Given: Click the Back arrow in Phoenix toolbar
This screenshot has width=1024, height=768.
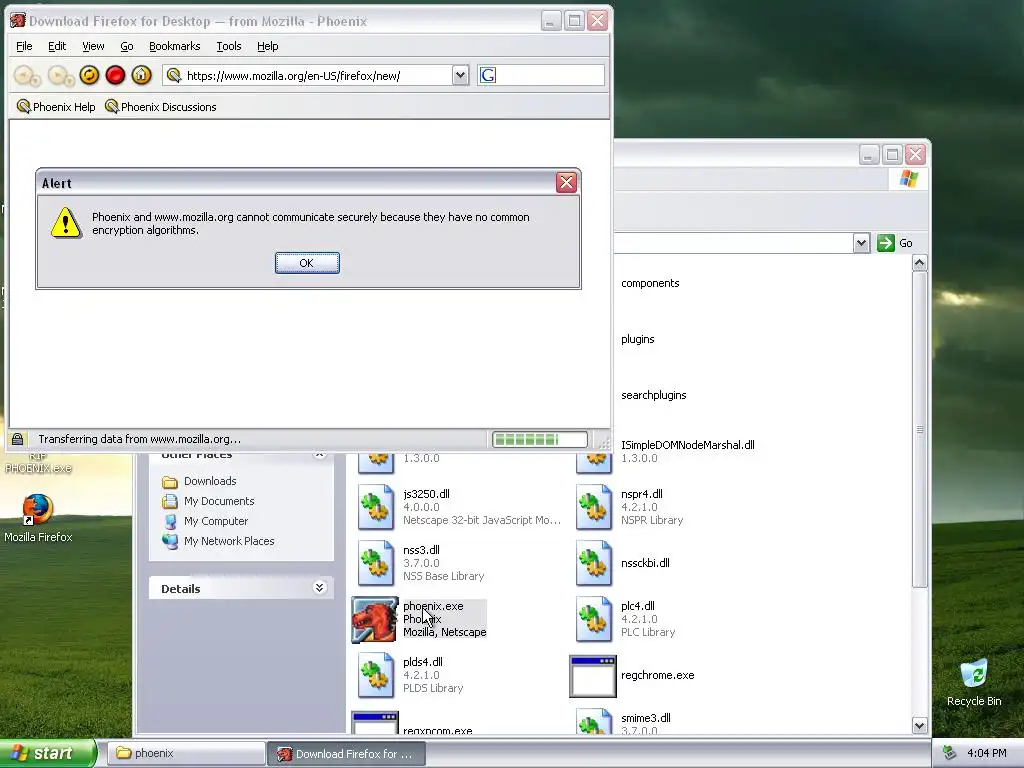Looking at the screenshot, I should click(x=27, y=76).
